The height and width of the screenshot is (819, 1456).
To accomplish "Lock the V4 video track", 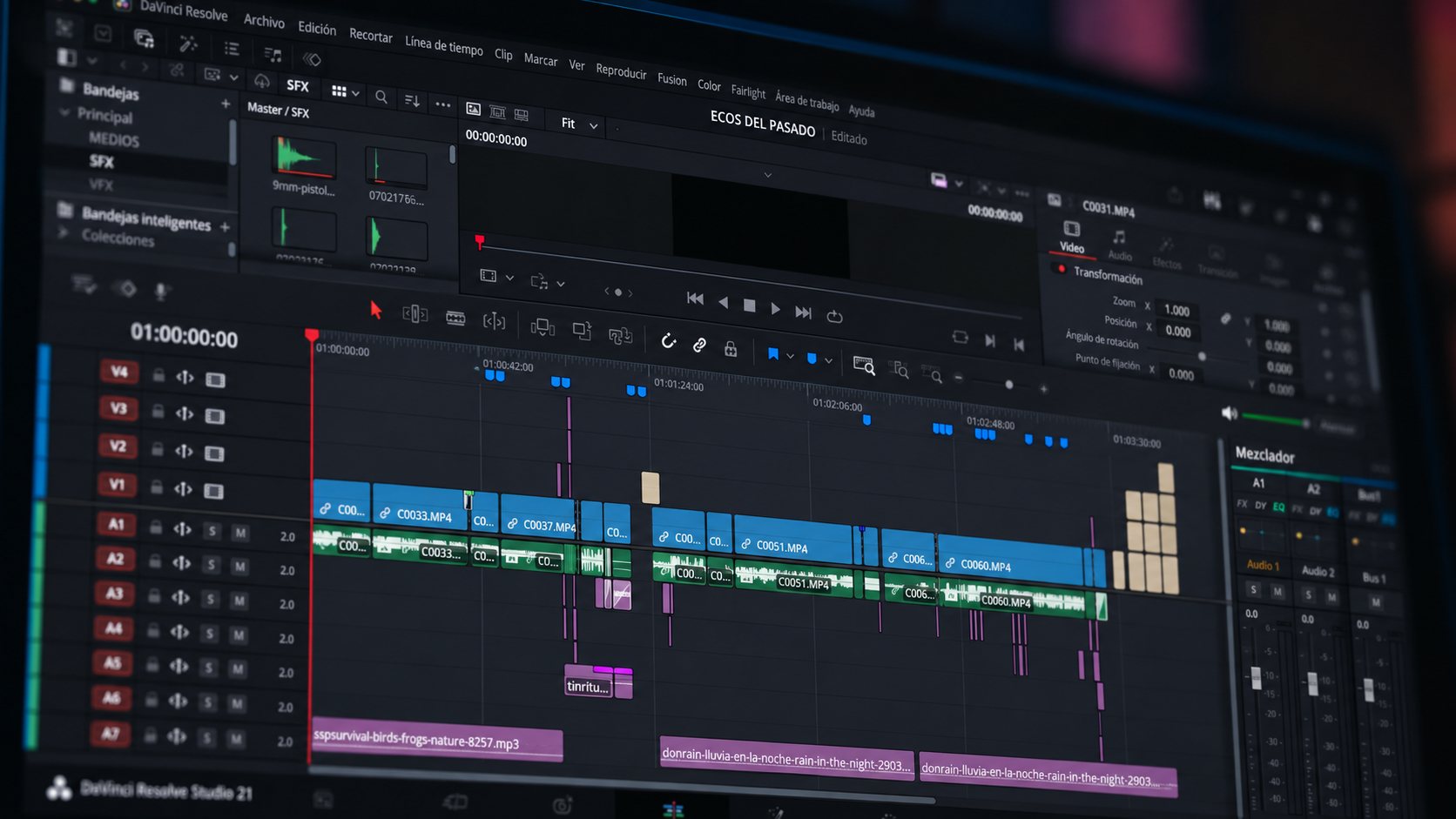I will coord(158,374).
